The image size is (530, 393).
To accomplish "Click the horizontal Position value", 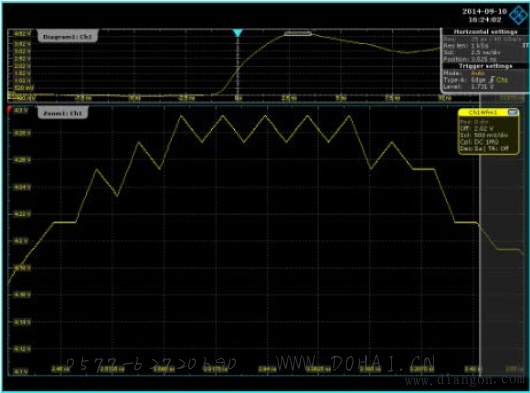I will point(483,59).
